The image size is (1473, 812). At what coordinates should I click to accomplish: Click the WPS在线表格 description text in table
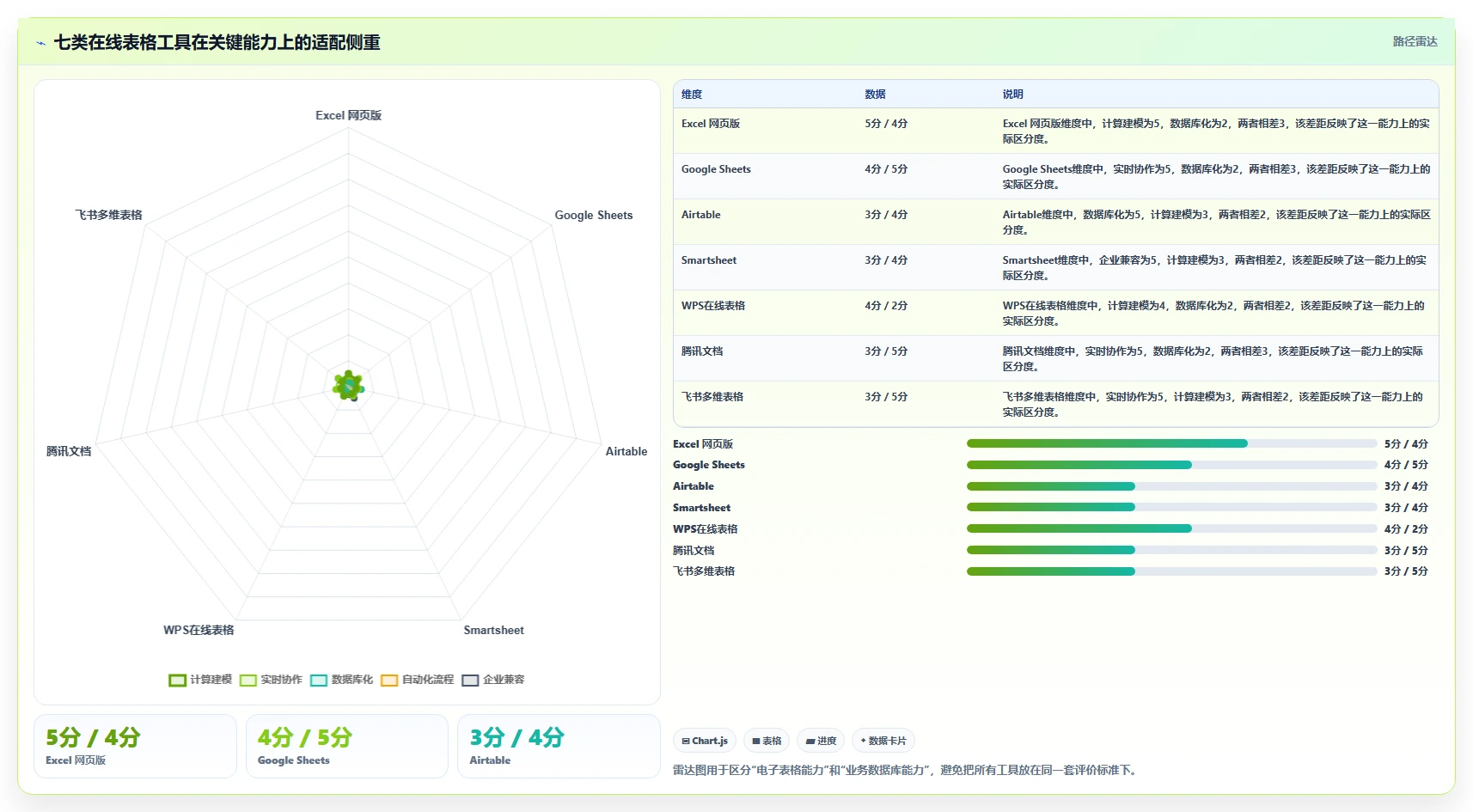coord(1213,314)
